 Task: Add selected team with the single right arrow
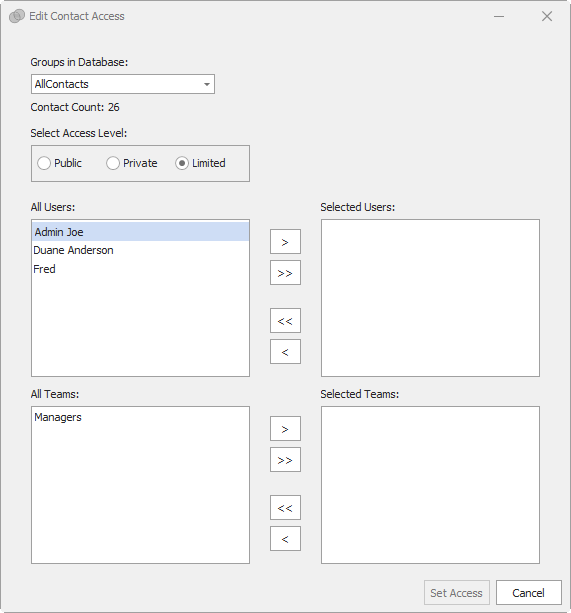(x=285, y=428)
